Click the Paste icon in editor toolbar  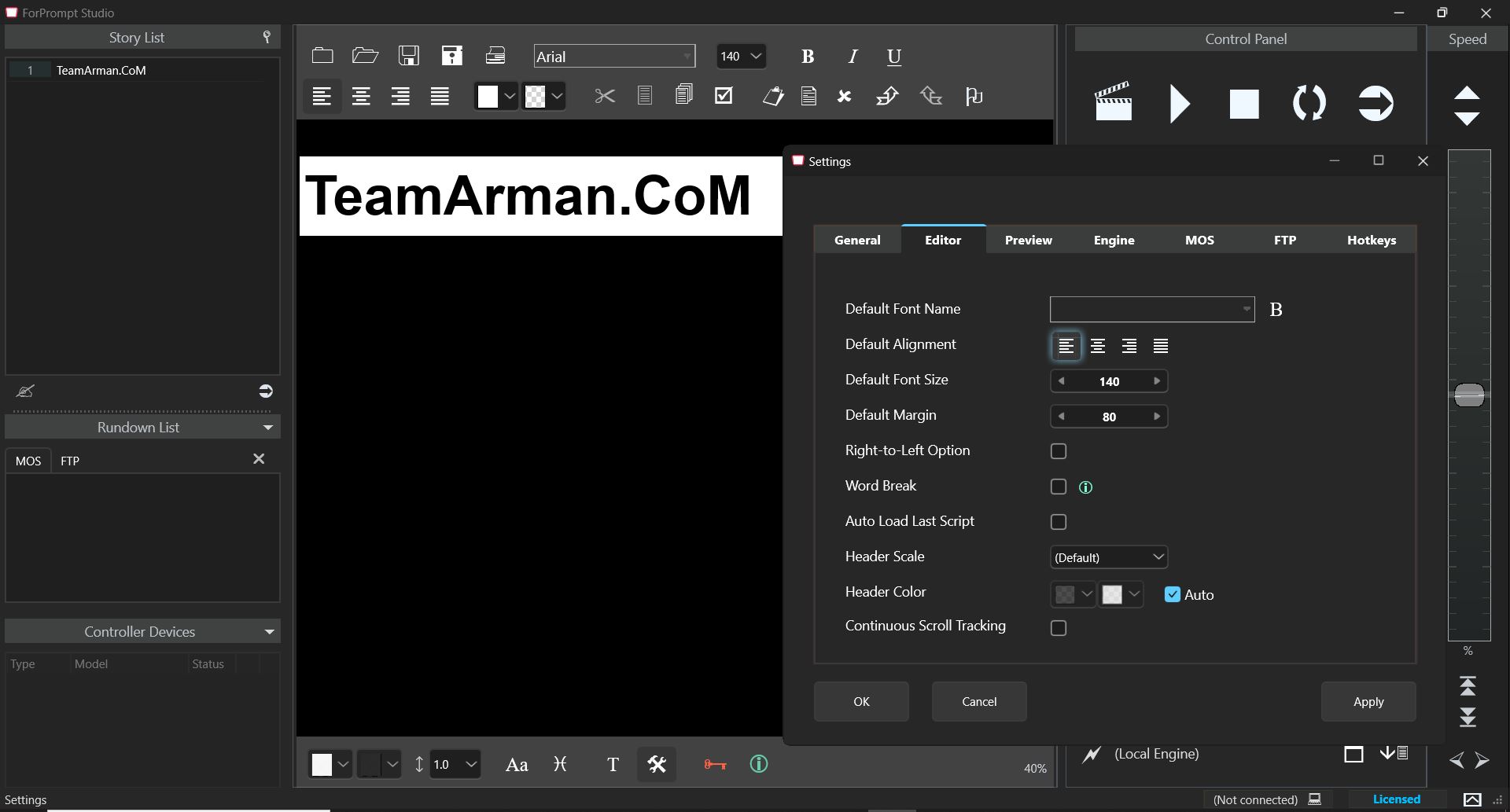tap(684, 95)
